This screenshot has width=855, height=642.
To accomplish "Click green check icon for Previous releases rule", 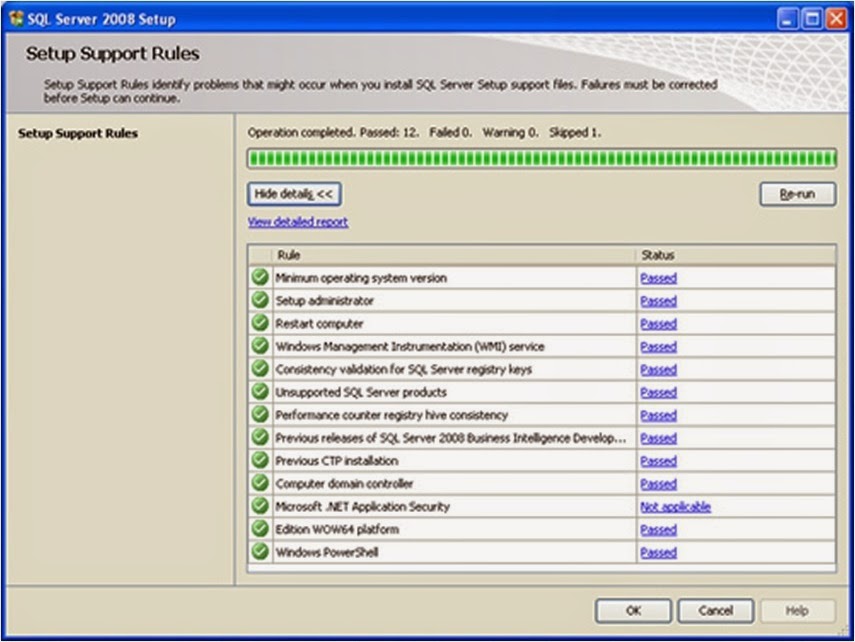I will click(260, 437).
